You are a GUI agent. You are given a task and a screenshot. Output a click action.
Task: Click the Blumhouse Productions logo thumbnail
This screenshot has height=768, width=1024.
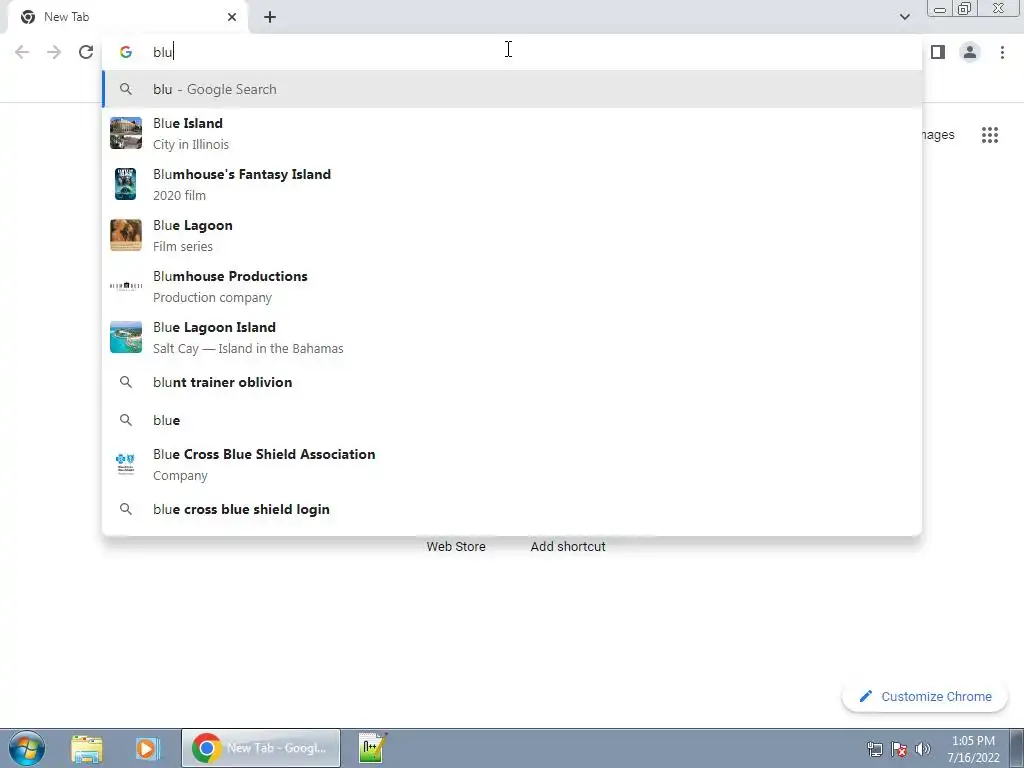(125, 286)
